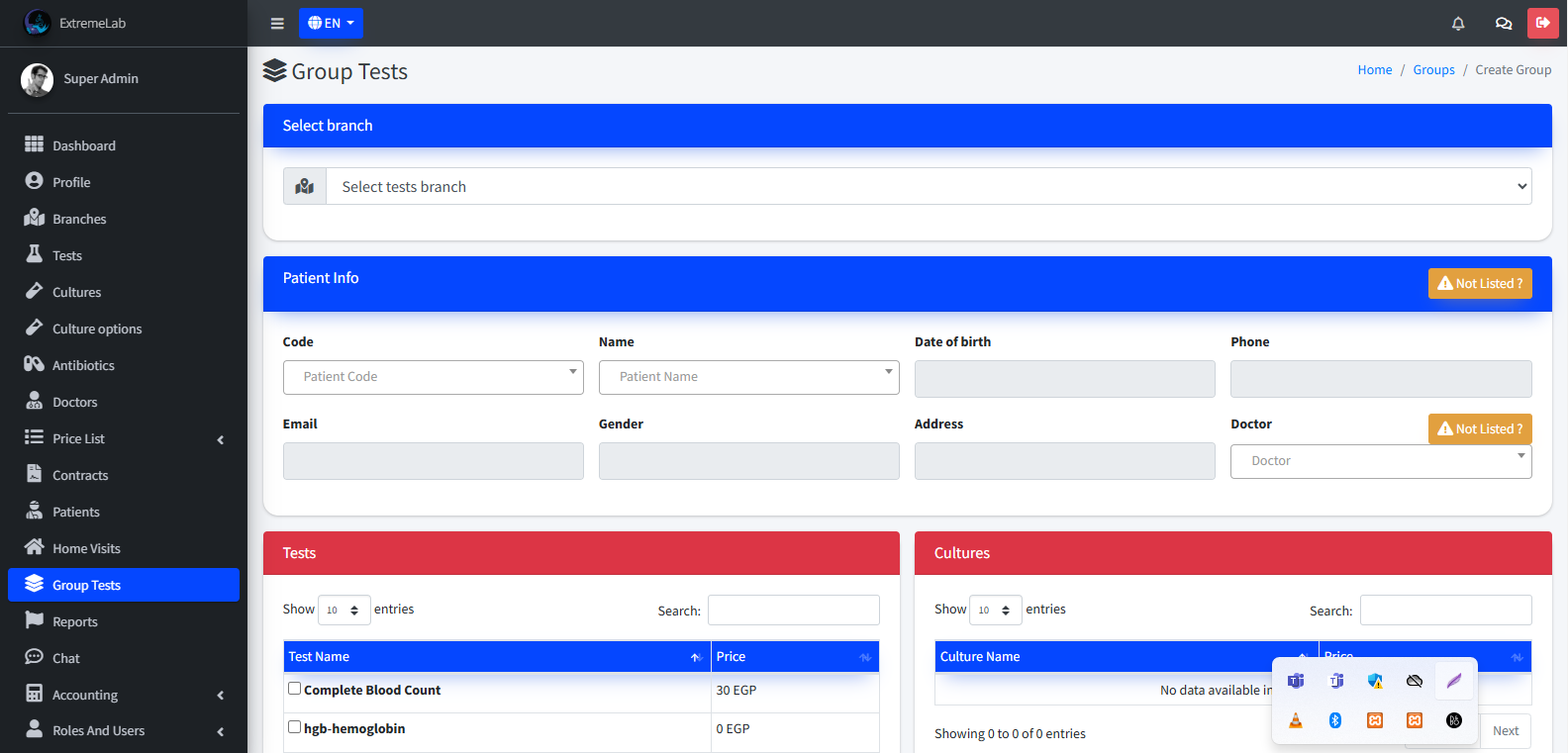The width and height of the screenshot is (1568, 753).
Task: Open the Select tests branch dropdown
Action: (928, 187)
